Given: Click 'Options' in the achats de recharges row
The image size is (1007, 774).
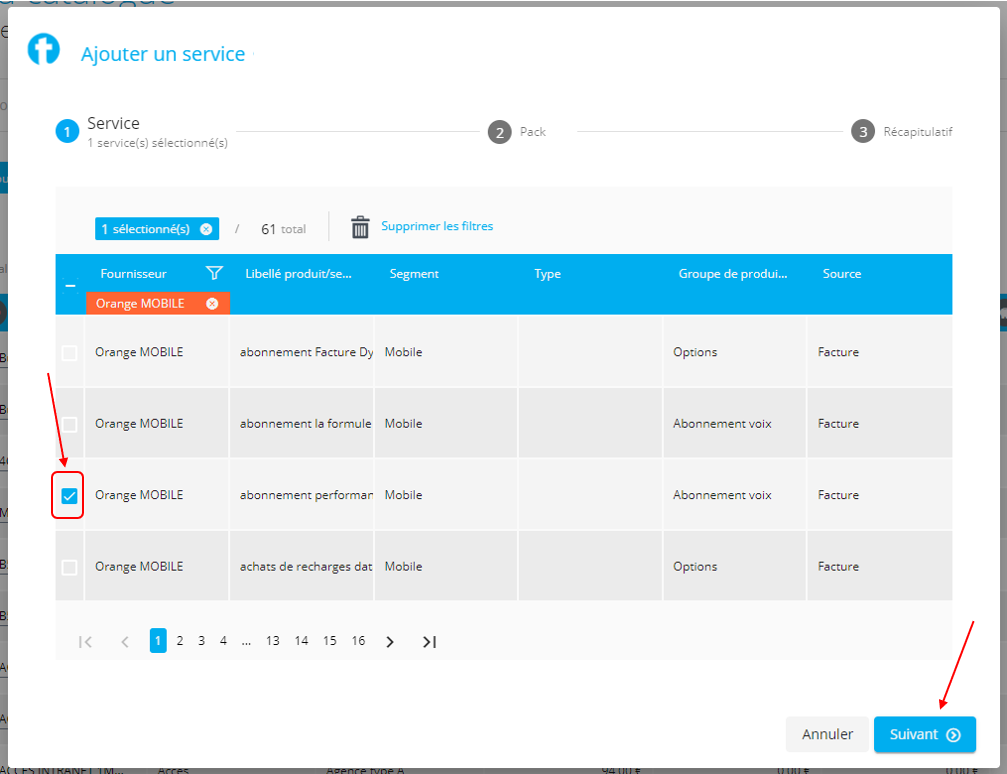Looking at the screenshot, I should click(696, 567).
